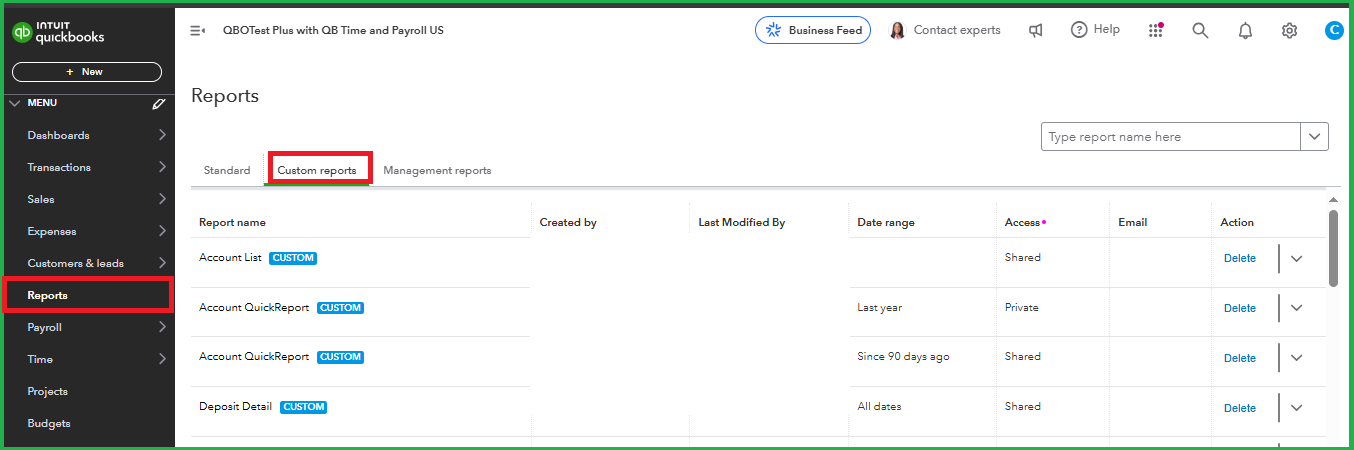Open Account List row action dropdown
The image size is (1354, 450).
pos(1297,258)
